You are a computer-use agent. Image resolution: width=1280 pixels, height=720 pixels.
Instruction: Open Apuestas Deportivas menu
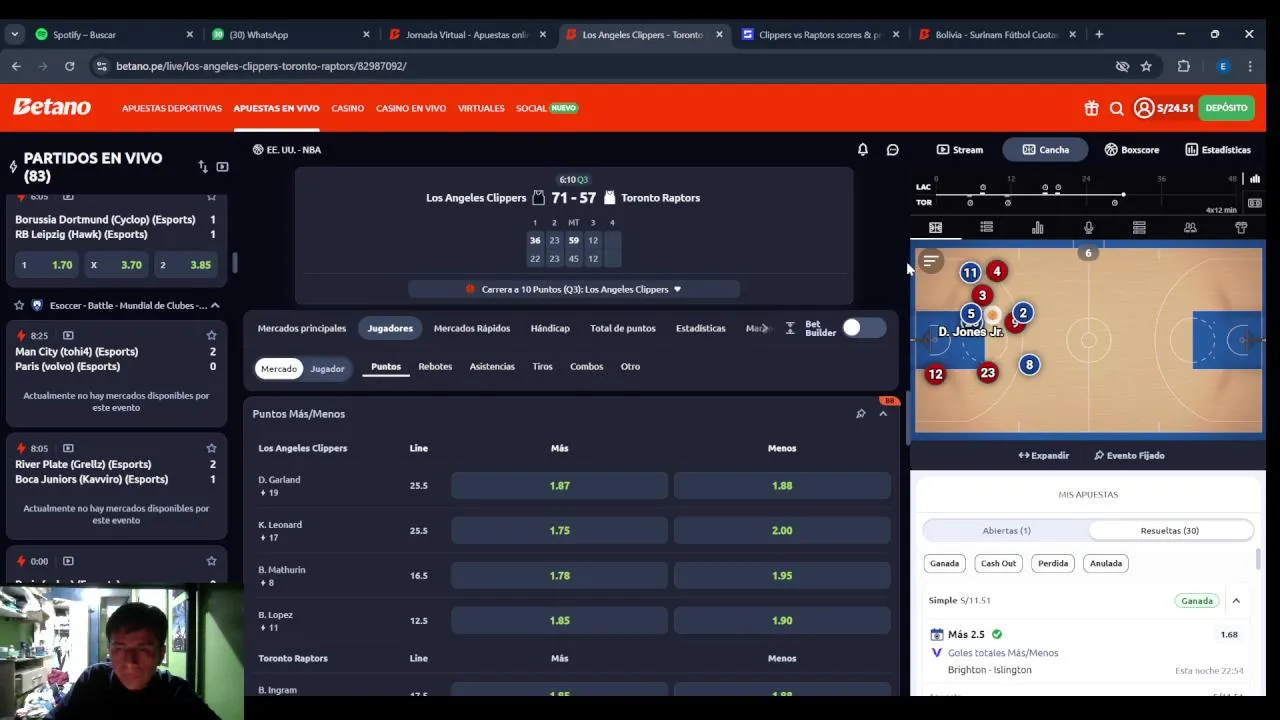pos(172,108)
